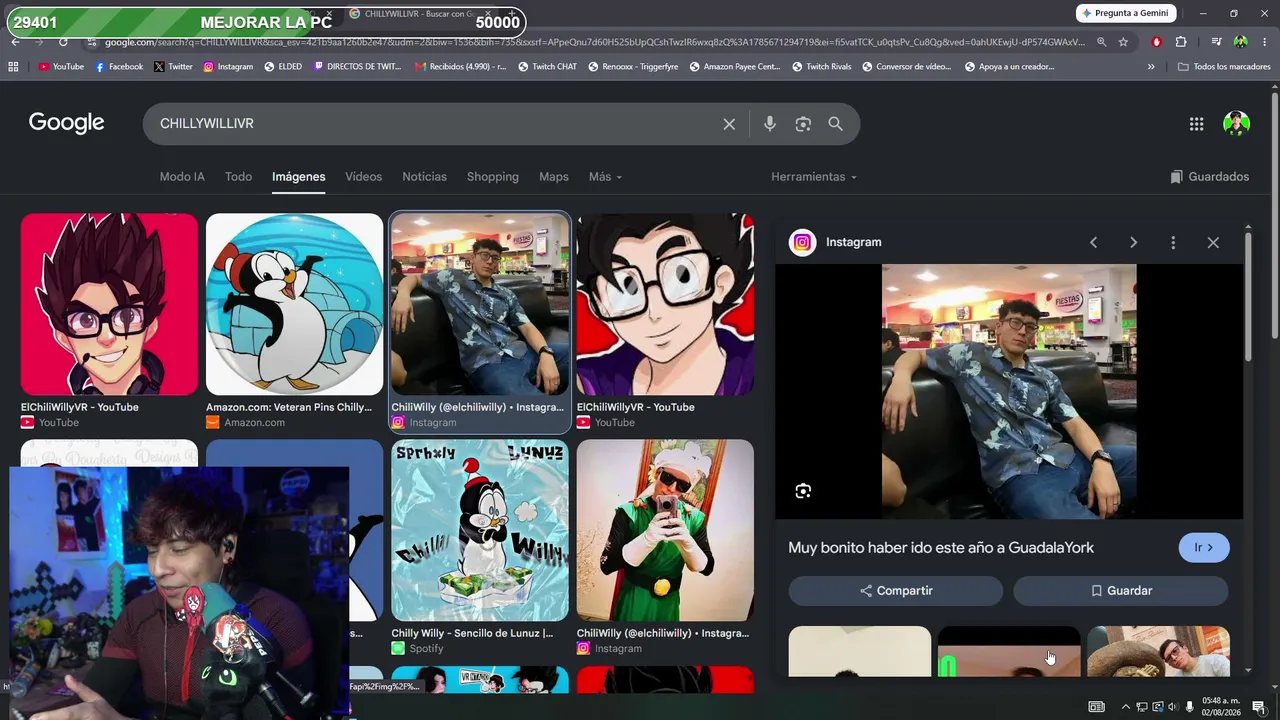This screenshot has height=720, width=1280.
Task: Show the previous image in the preview panel
Action: pyautogui.click(x=1093, y=242)
